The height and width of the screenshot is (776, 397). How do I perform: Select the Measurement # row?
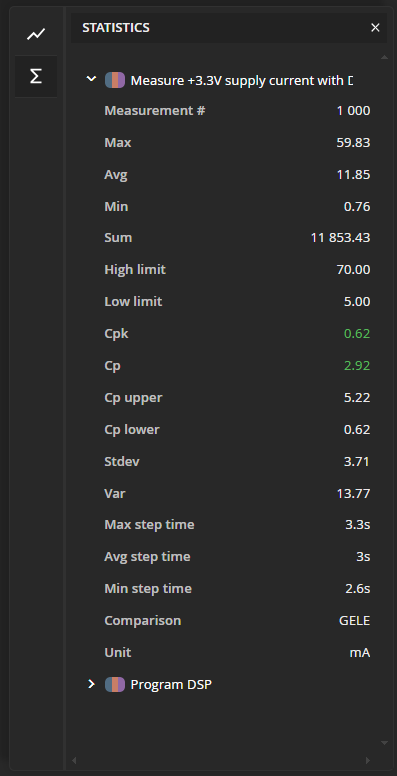click(237, 110)
